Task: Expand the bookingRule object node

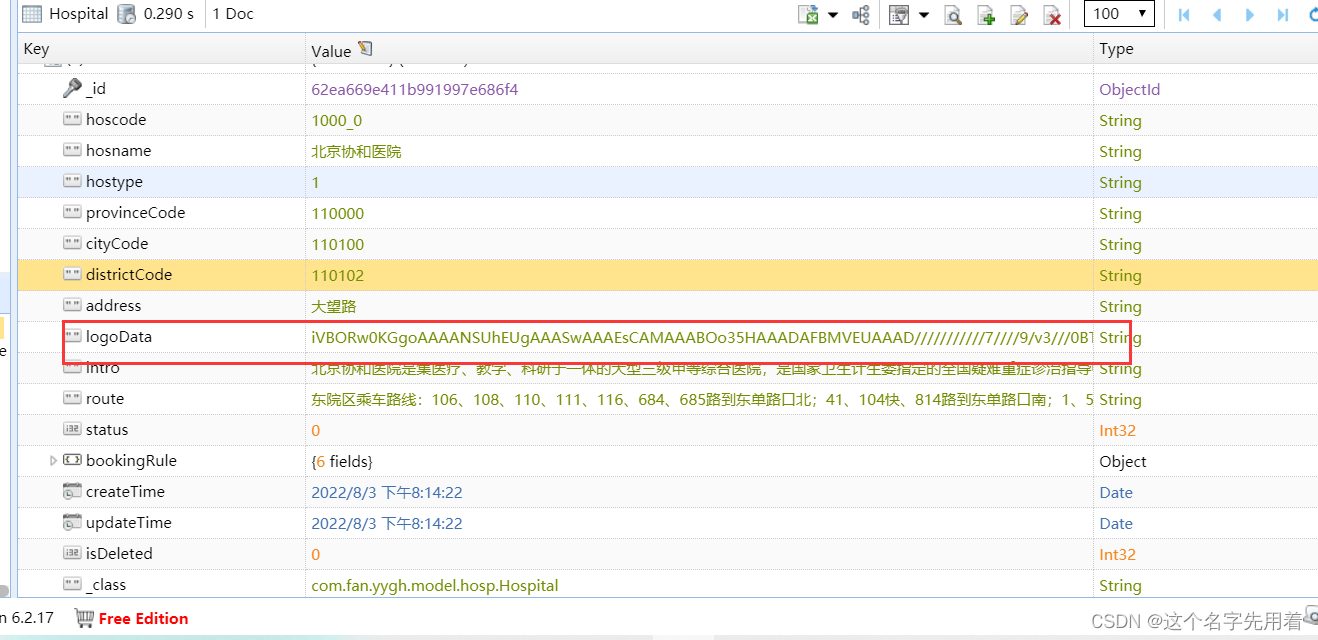Action: 53,461
